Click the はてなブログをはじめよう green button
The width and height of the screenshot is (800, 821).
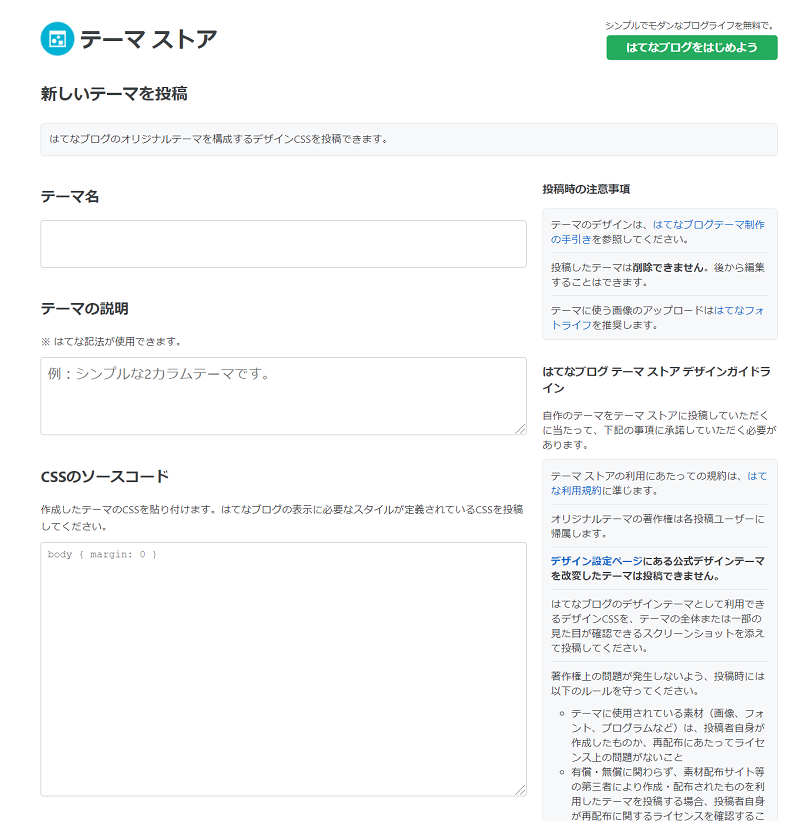pos(692,48)
